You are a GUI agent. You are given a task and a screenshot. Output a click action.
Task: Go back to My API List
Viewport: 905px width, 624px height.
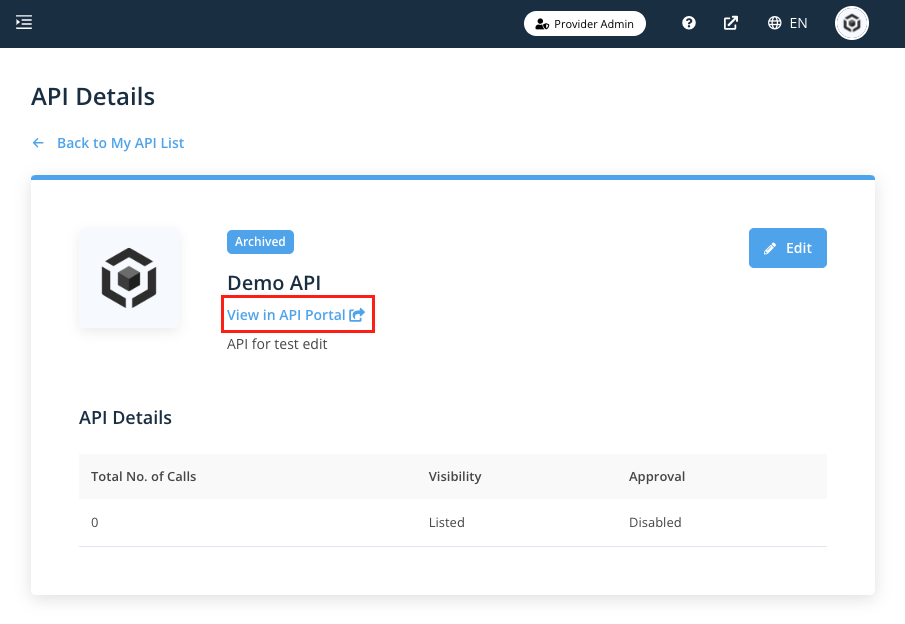(120, 143)
